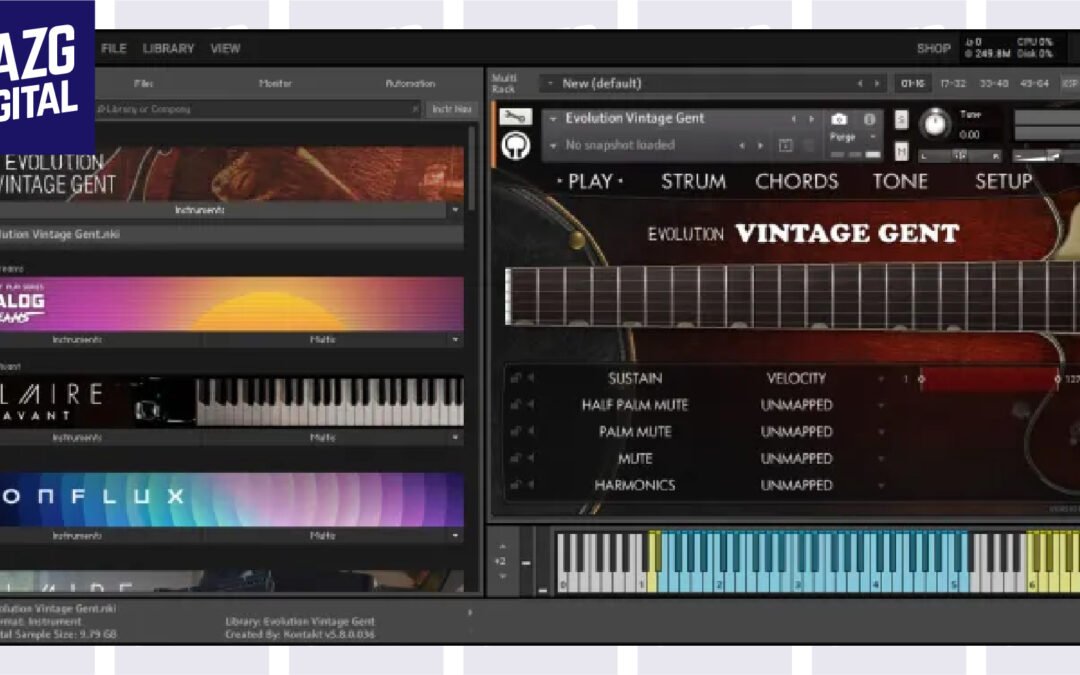
Task: Click the red SUSTAIN velocity range bar
Action: 990,379
